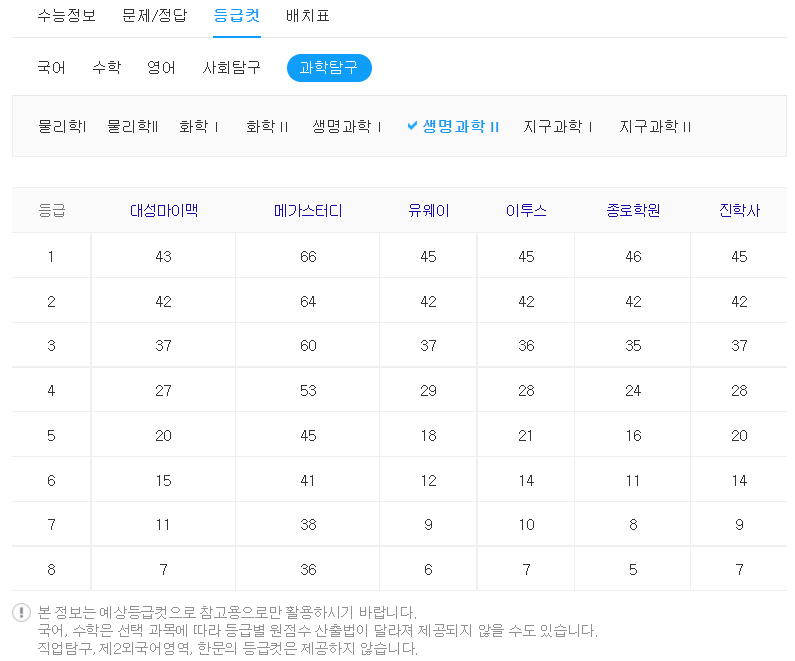
Task: Choose the 수학 subject
Action: tap(106, 67)
